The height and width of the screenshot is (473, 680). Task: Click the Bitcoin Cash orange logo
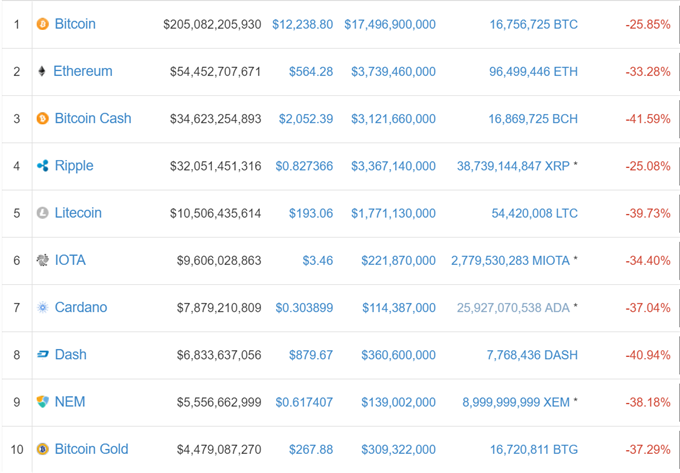click(42, 118)
